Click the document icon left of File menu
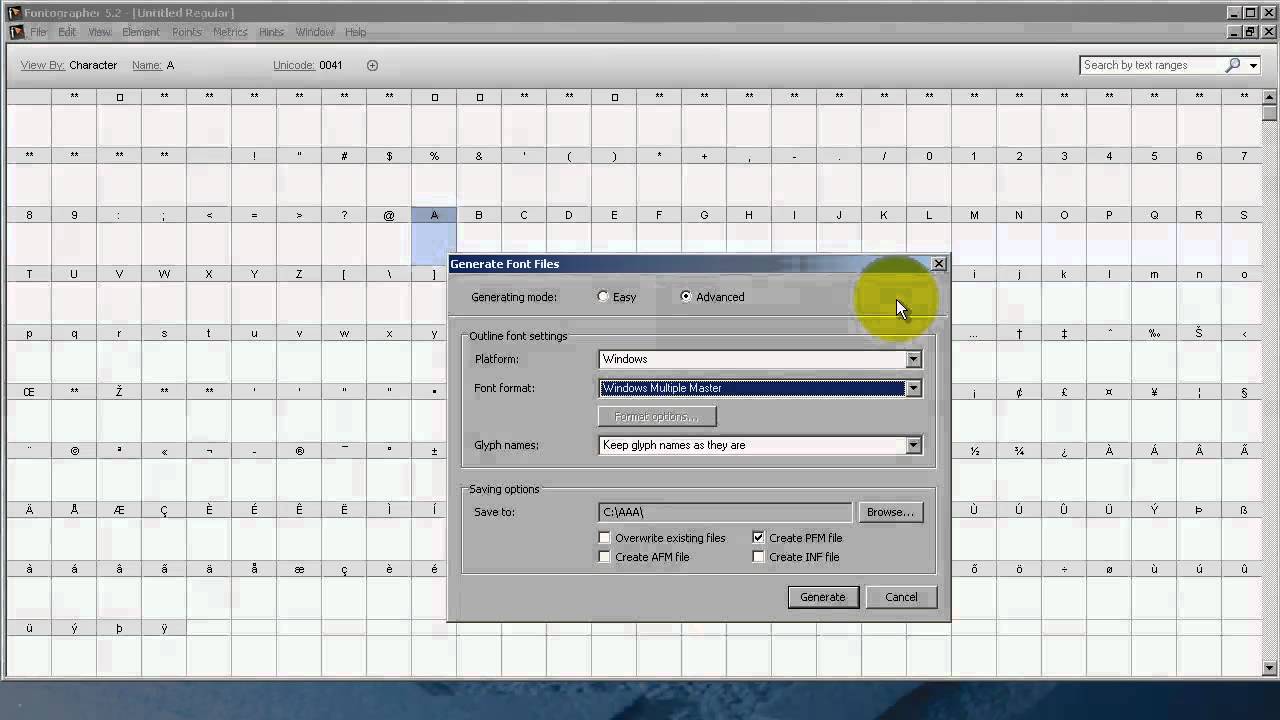 [x=16, y=32]
